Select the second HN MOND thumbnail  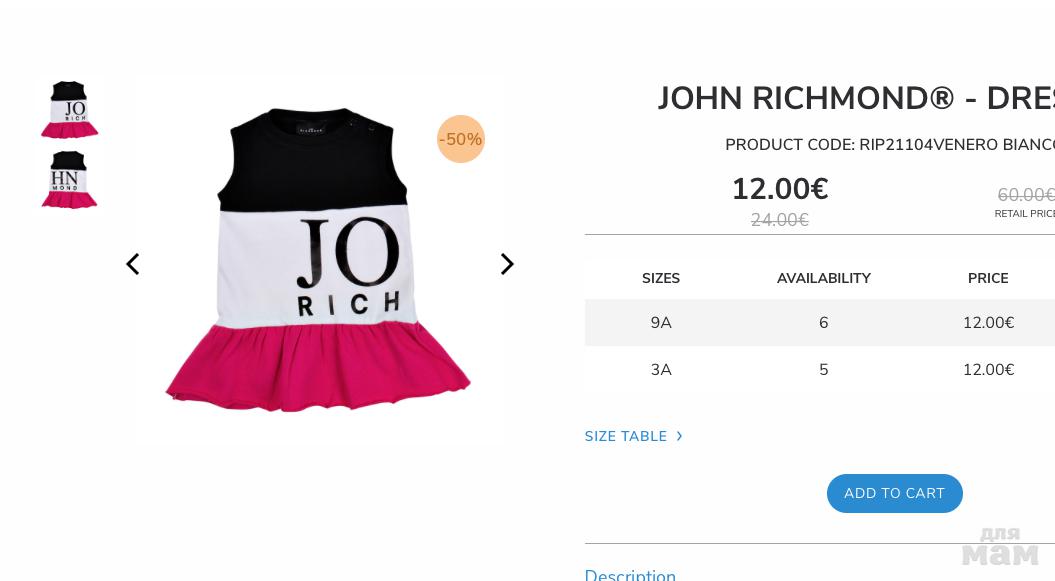point(69,179)
